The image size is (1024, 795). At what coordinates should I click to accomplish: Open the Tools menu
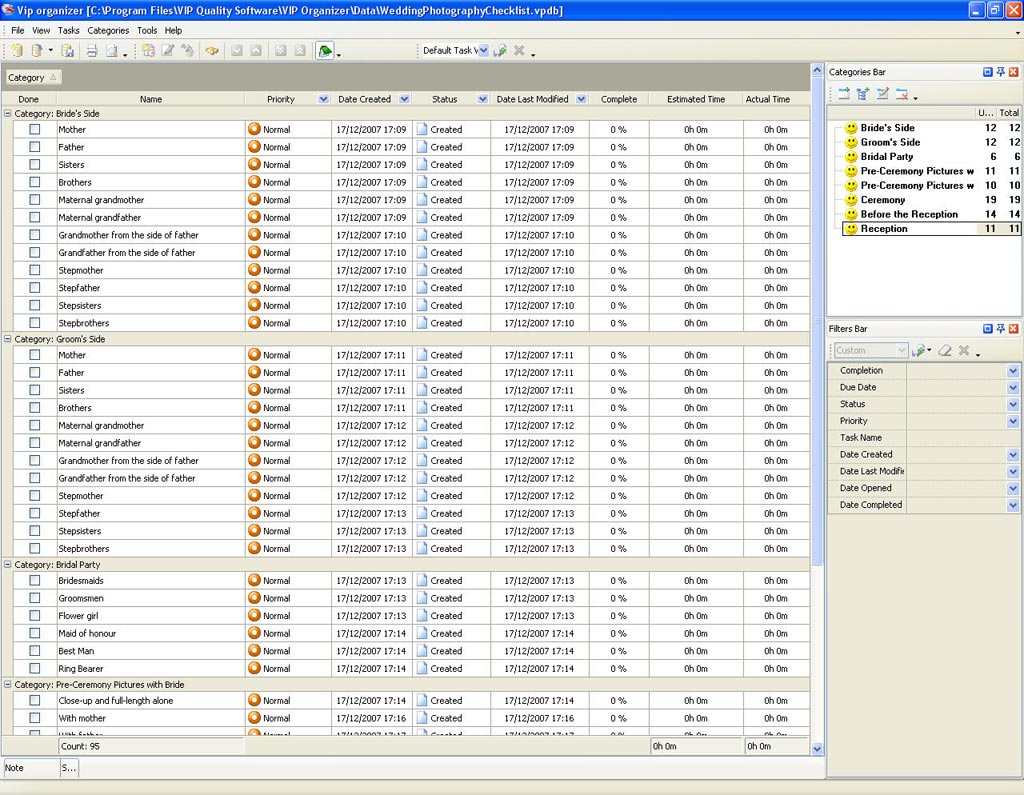pyautogui.click(x=147, y=30)
